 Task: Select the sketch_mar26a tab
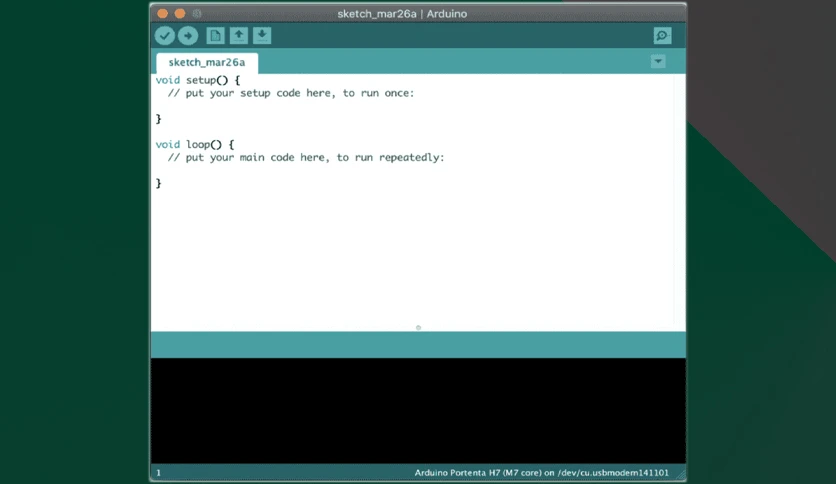[x=207, y=62]
